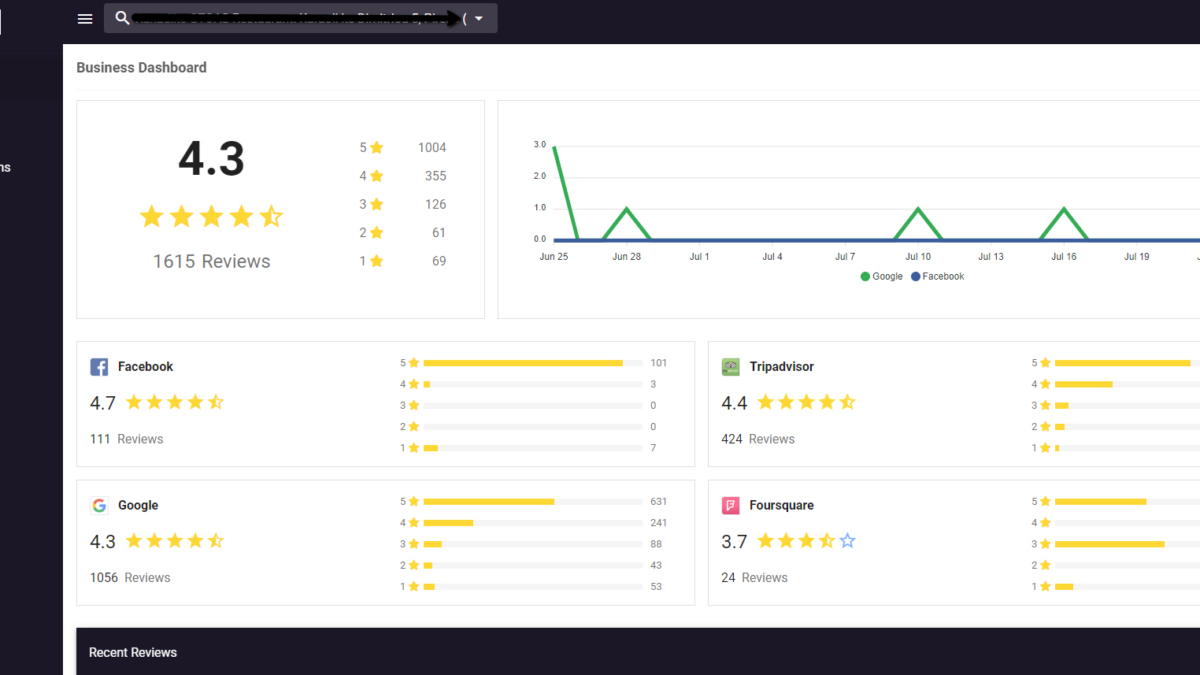The width and height of the screenshot is (1200, 675).
Task: Toggle Facebook series in chart legend
Action: (x=937, y=276)
